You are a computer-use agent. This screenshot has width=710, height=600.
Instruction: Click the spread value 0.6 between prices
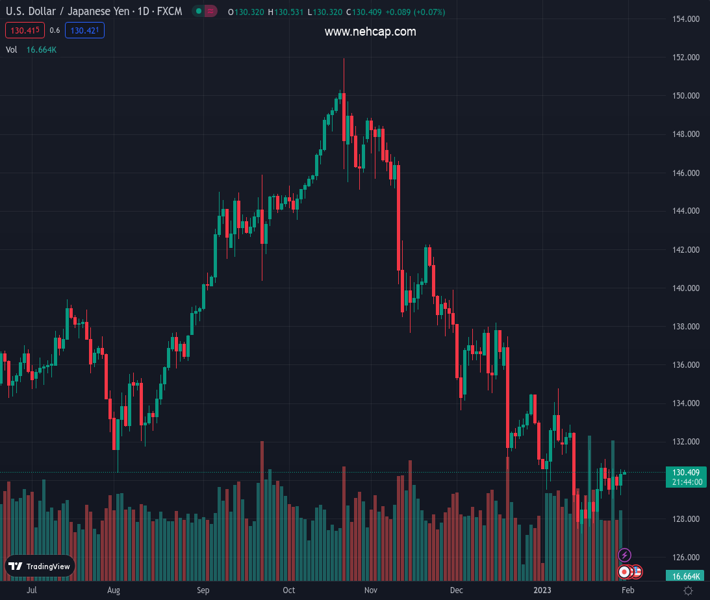coord(55,31)
